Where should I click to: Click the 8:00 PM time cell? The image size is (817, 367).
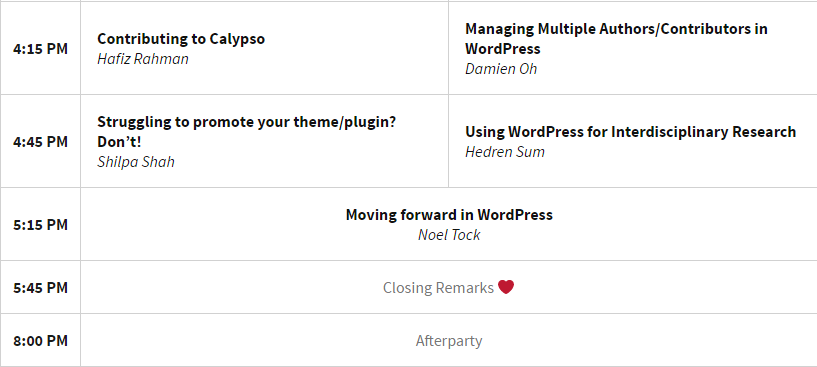click(41, 340)
